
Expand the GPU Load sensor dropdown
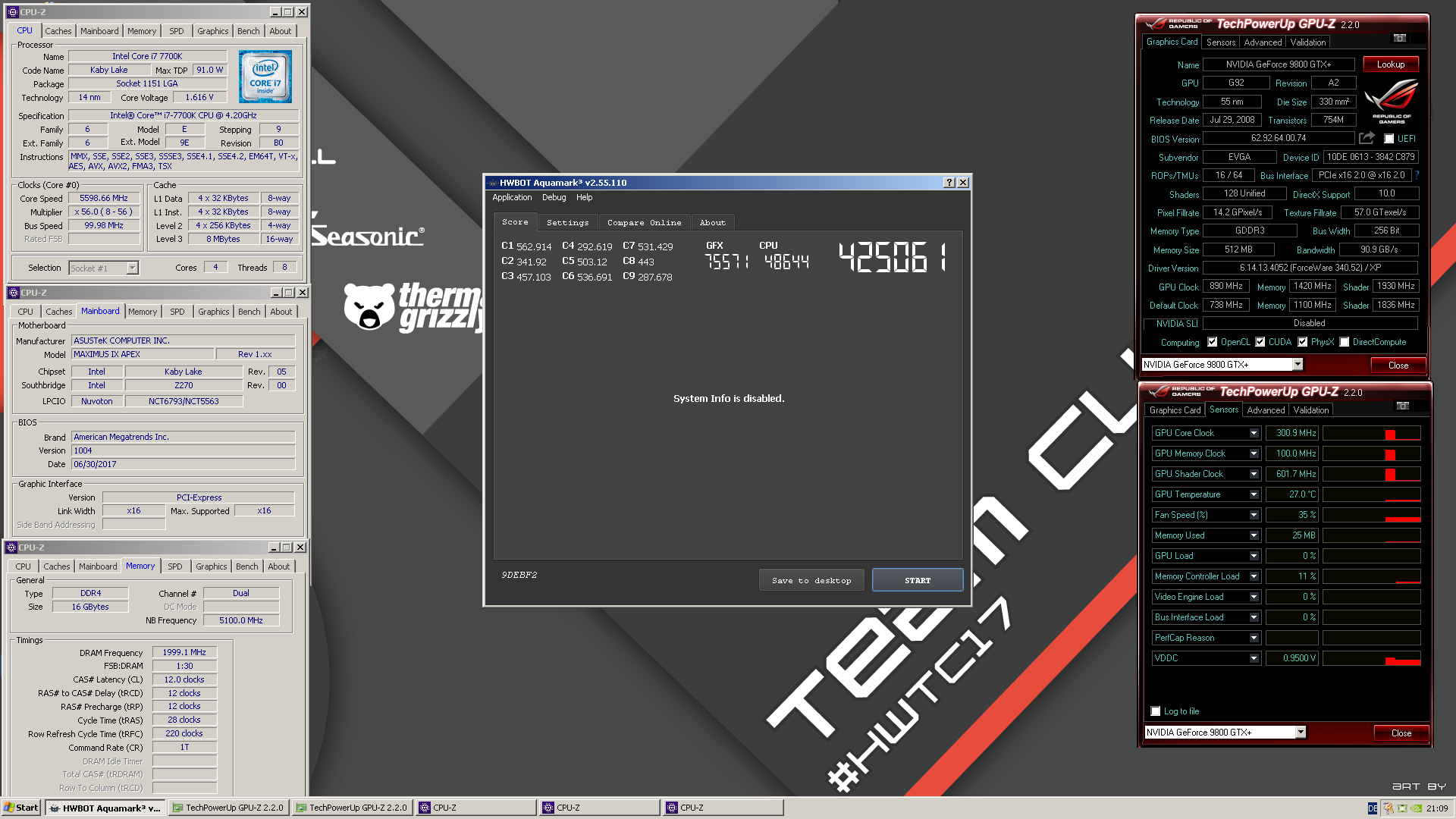pyautogui.click(x=1254, y=556)
